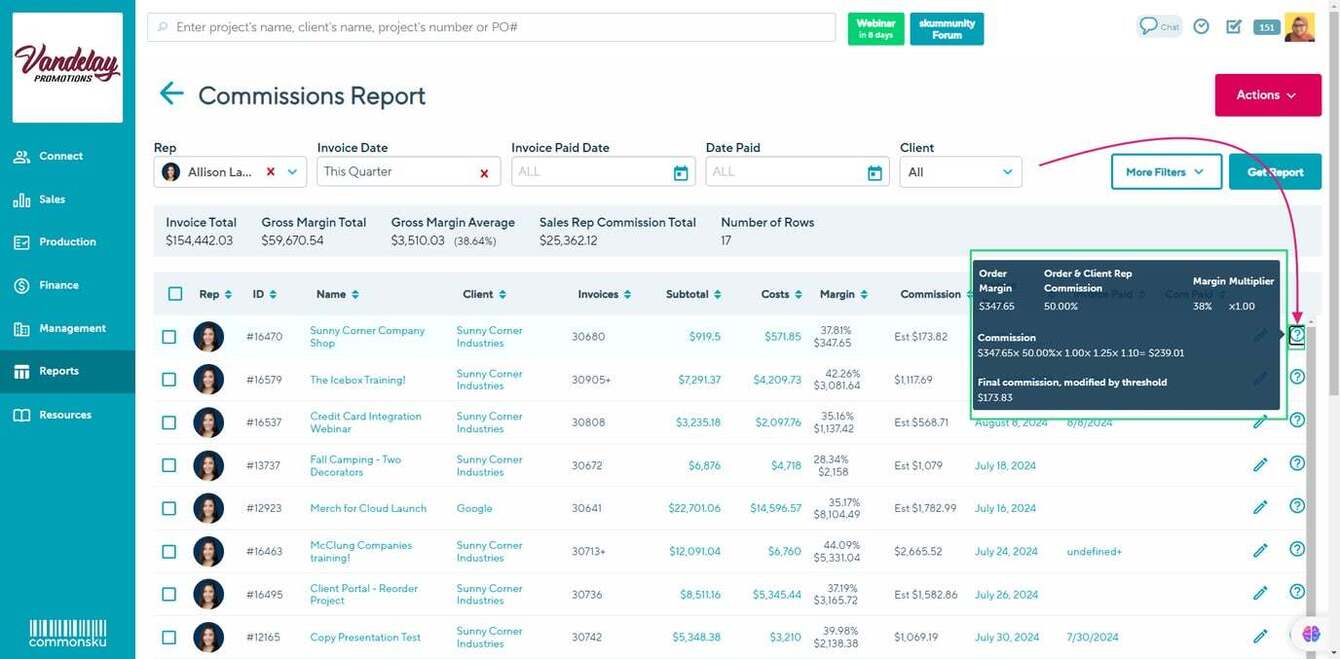Select checkbox for order #16537

(x=169, y=423)
